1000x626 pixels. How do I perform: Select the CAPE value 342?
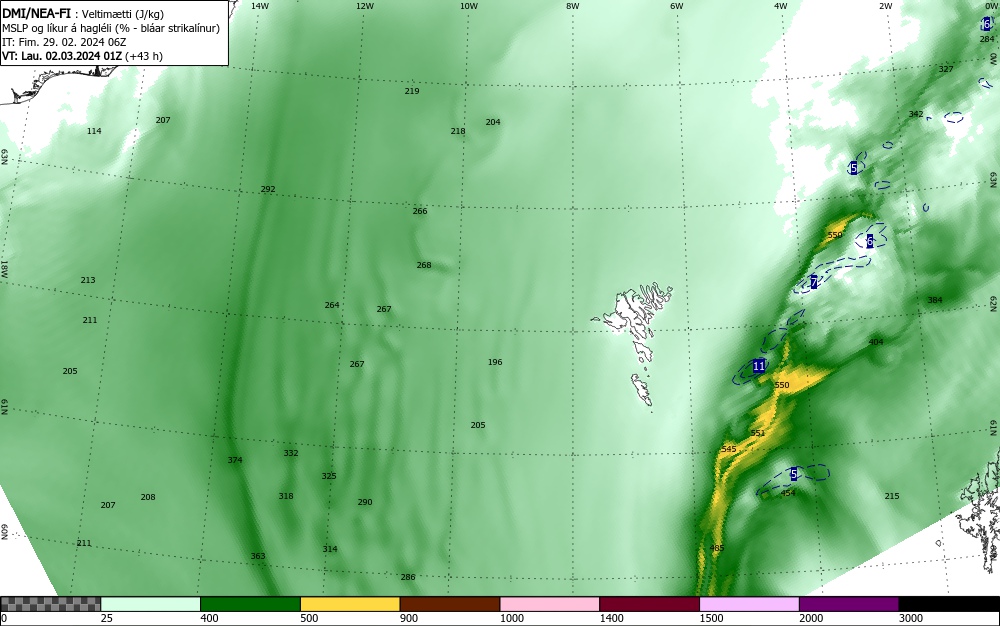coord(916,115)
